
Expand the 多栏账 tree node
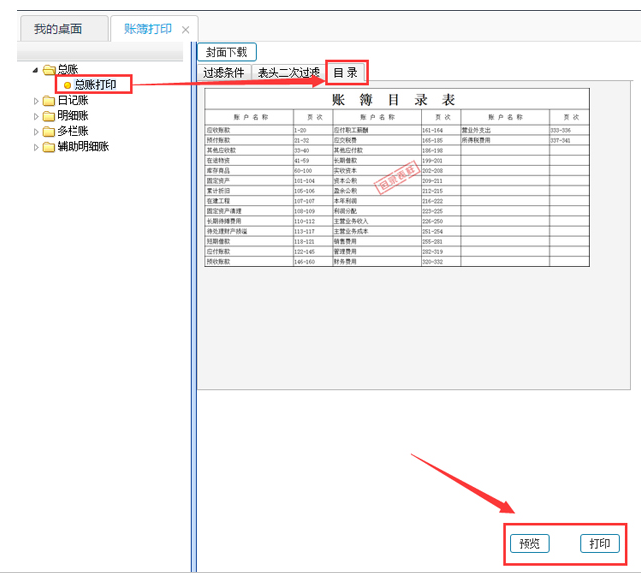(x=36, y=132)
